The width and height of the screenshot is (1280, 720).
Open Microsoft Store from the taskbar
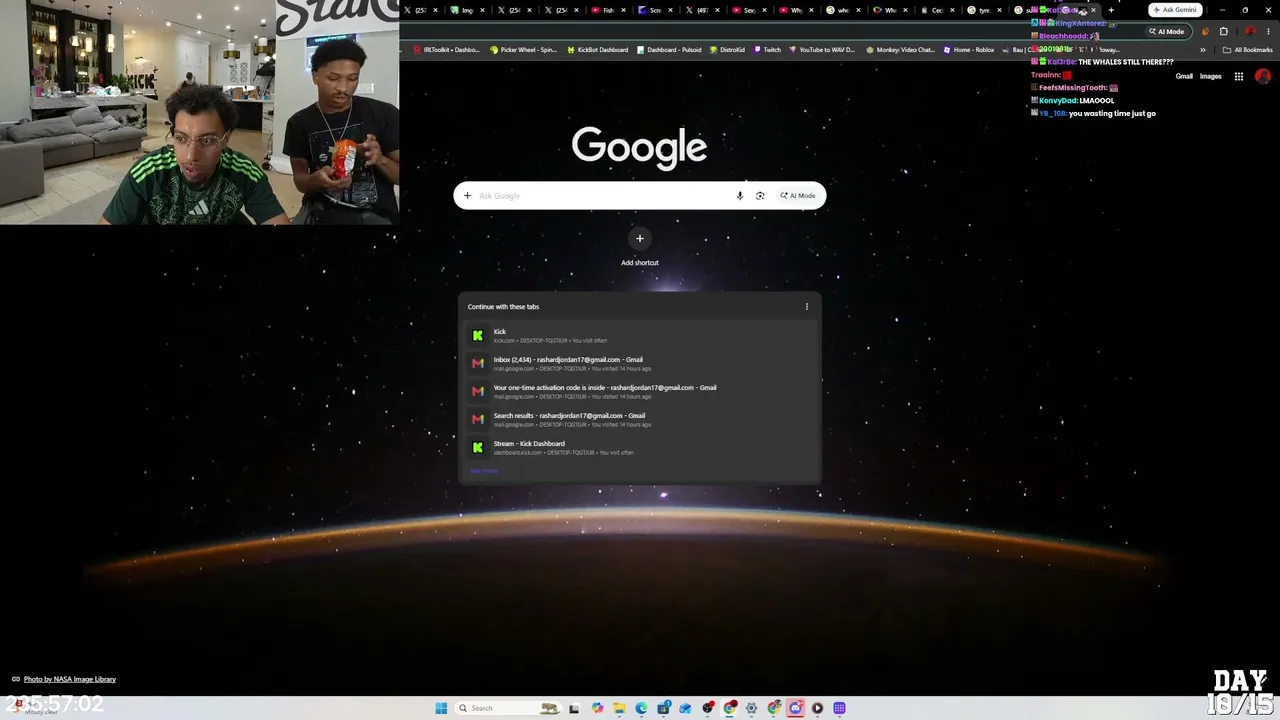pyautogui.click(x=663, y=708)
